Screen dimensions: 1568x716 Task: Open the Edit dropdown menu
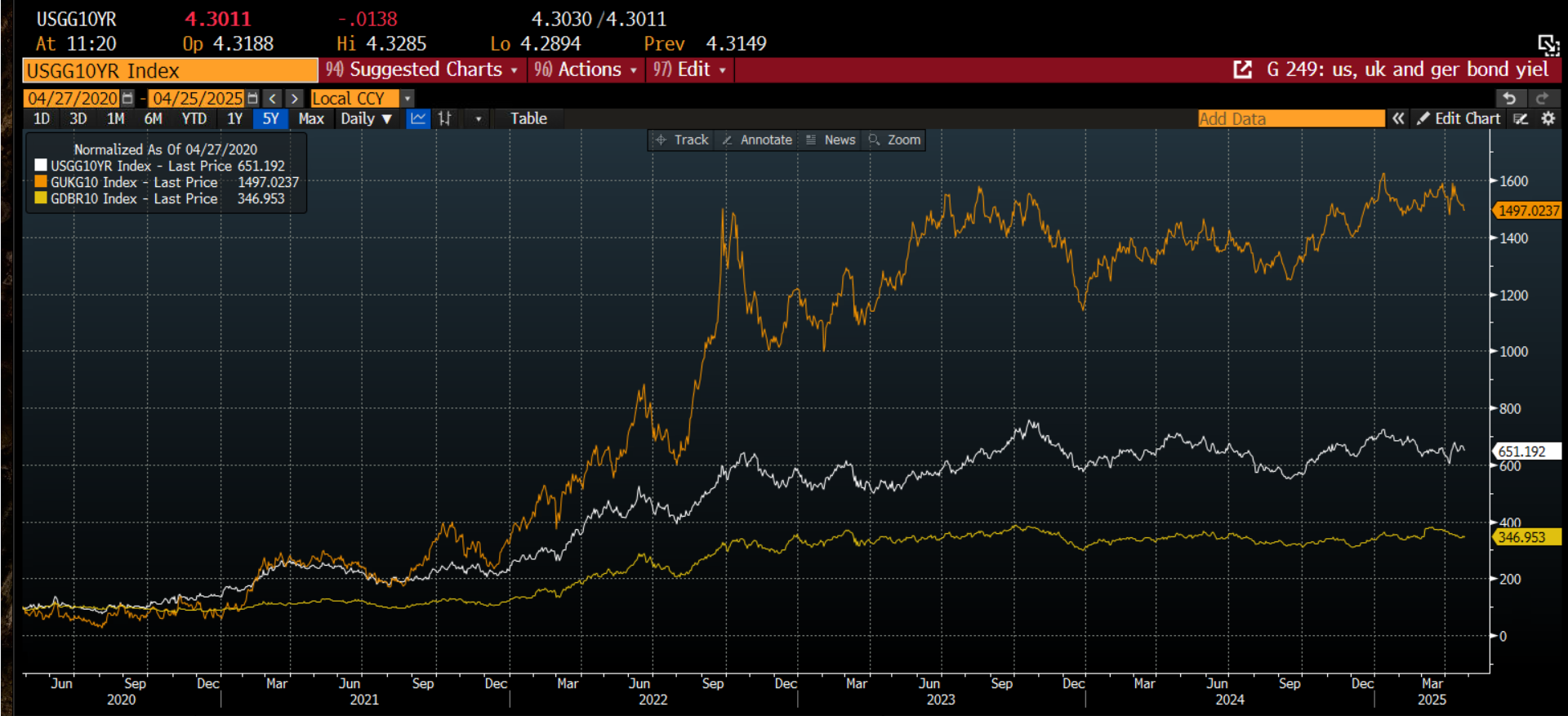(x=689, y=70)
